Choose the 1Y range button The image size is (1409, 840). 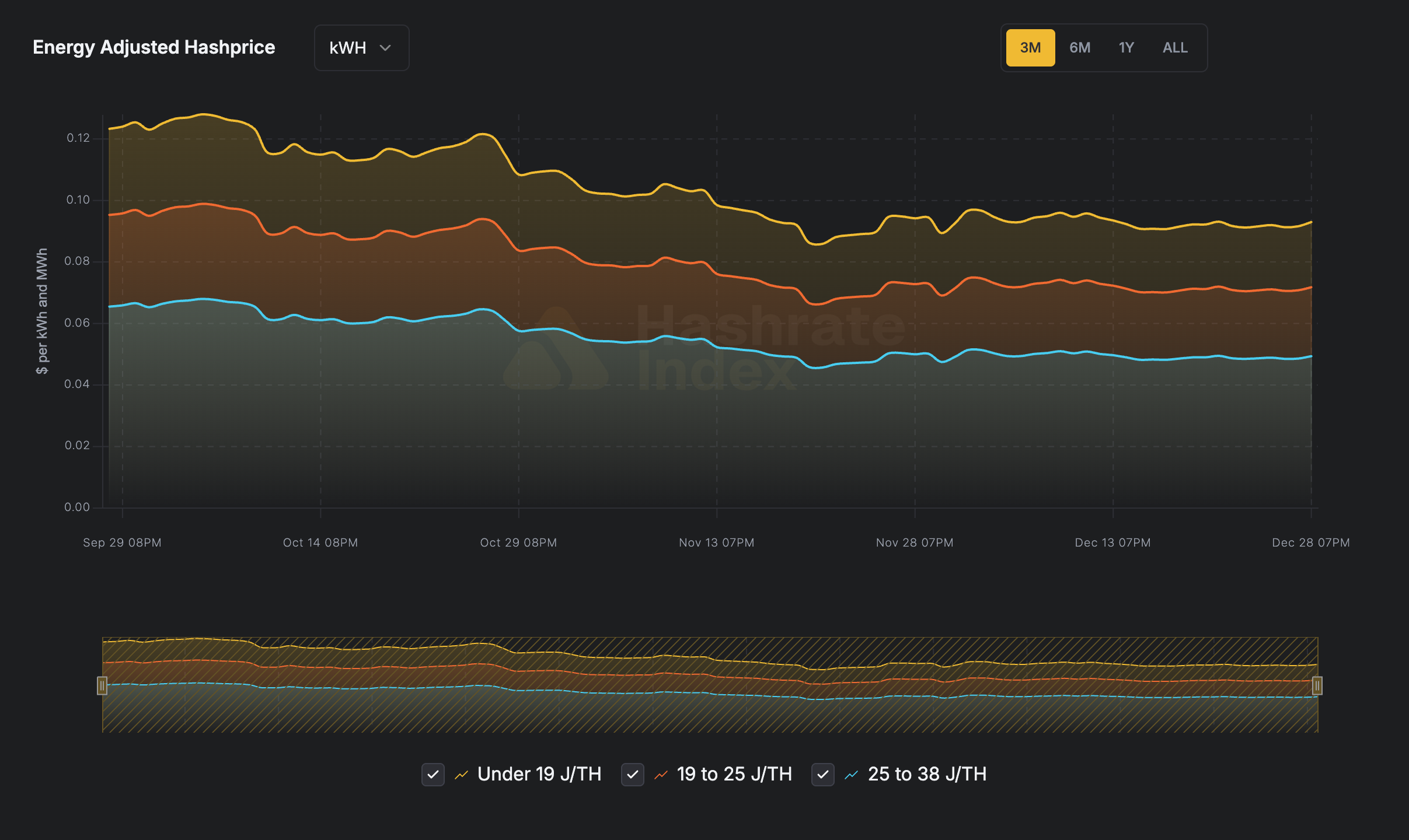click(x=1126, y=48)
